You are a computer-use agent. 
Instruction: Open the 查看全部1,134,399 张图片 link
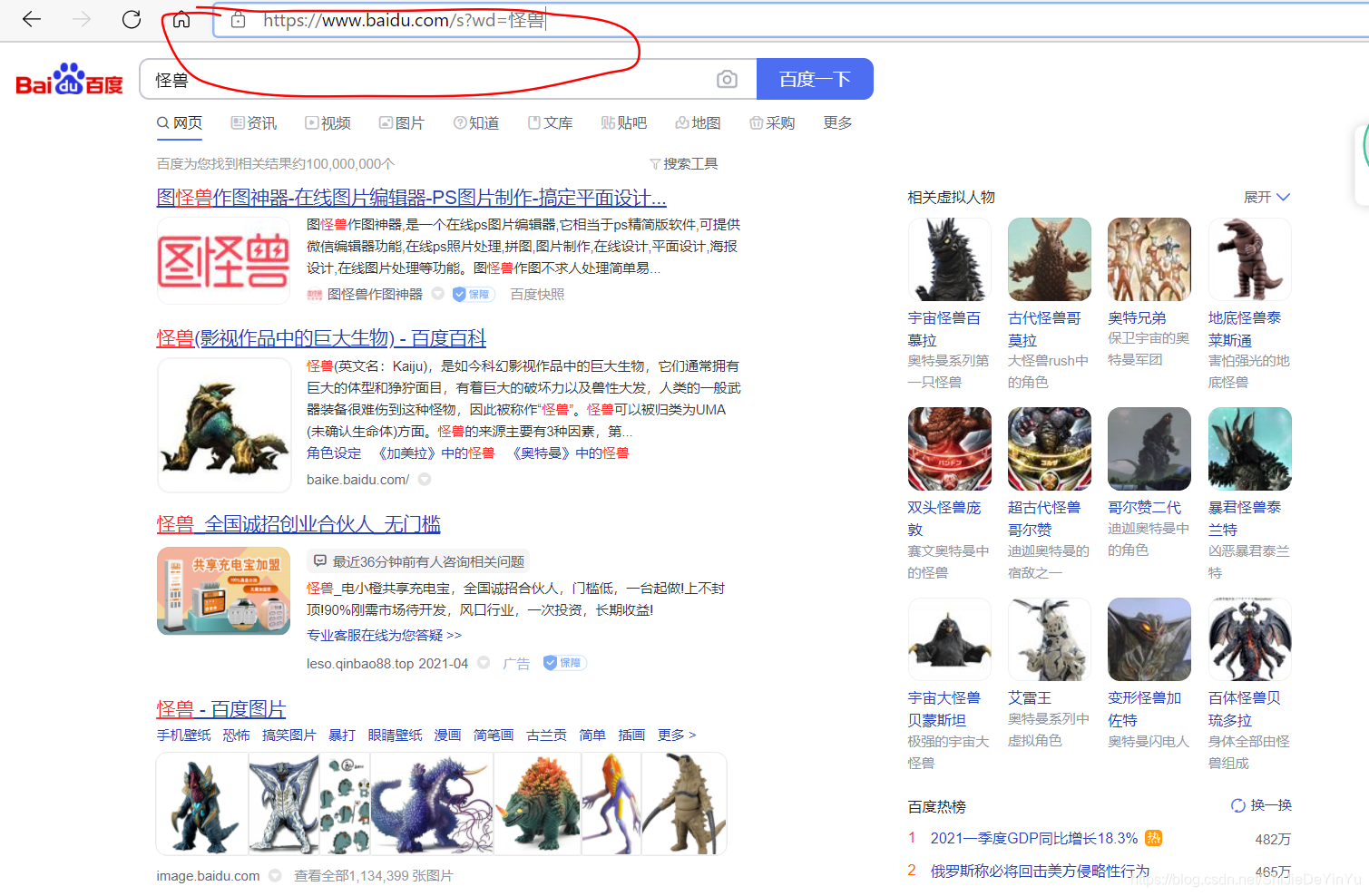tap(373, 876)
